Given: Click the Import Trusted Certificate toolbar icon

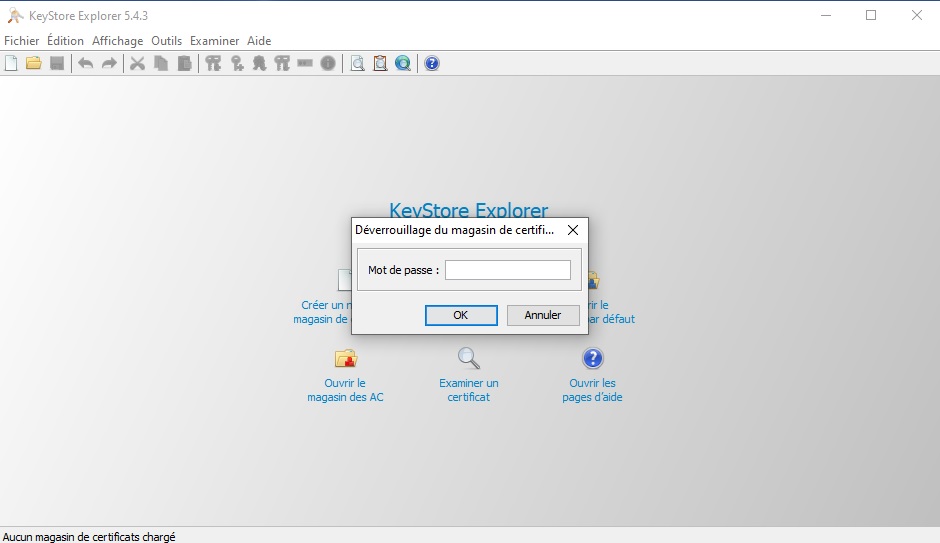Looking at the screenshot, I should [259, 63].
